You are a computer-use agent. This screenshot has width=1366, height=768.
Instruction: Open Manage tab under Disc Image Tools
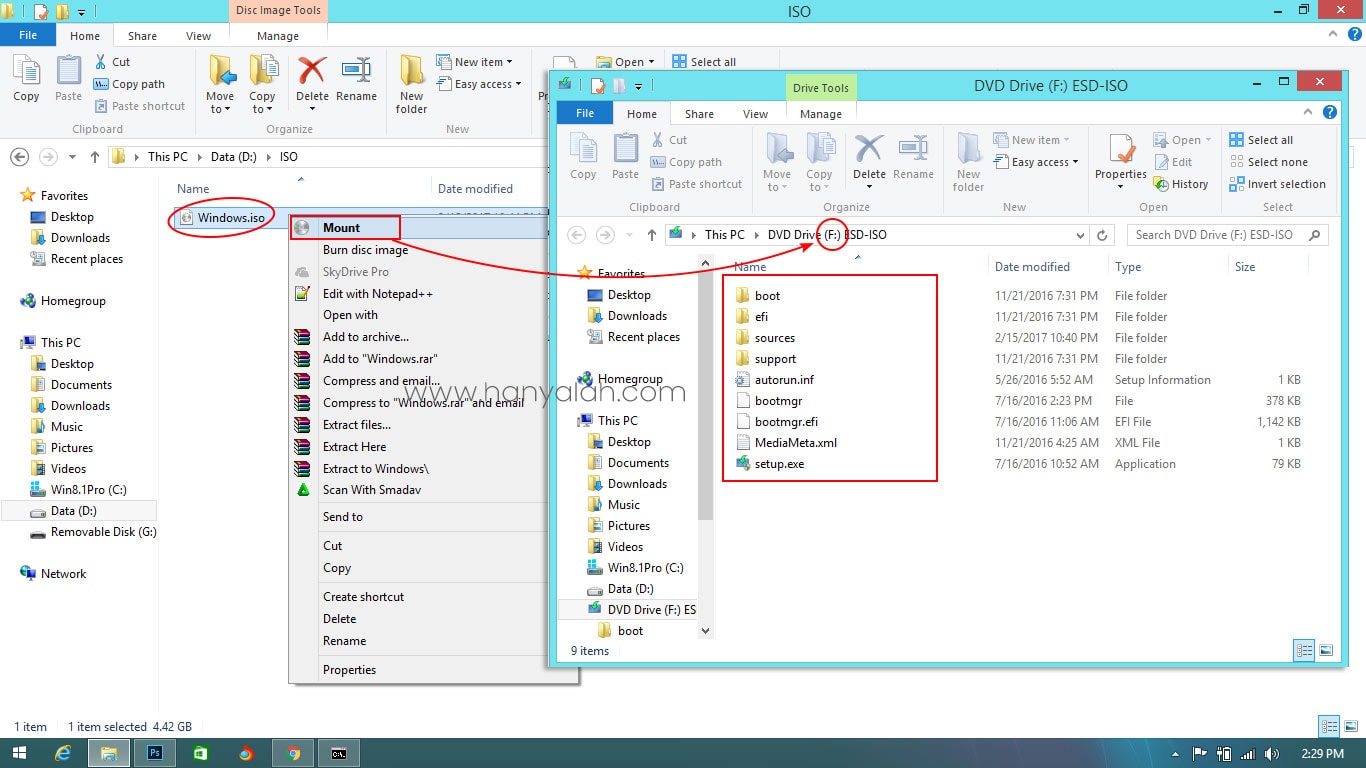pos(278,36)
